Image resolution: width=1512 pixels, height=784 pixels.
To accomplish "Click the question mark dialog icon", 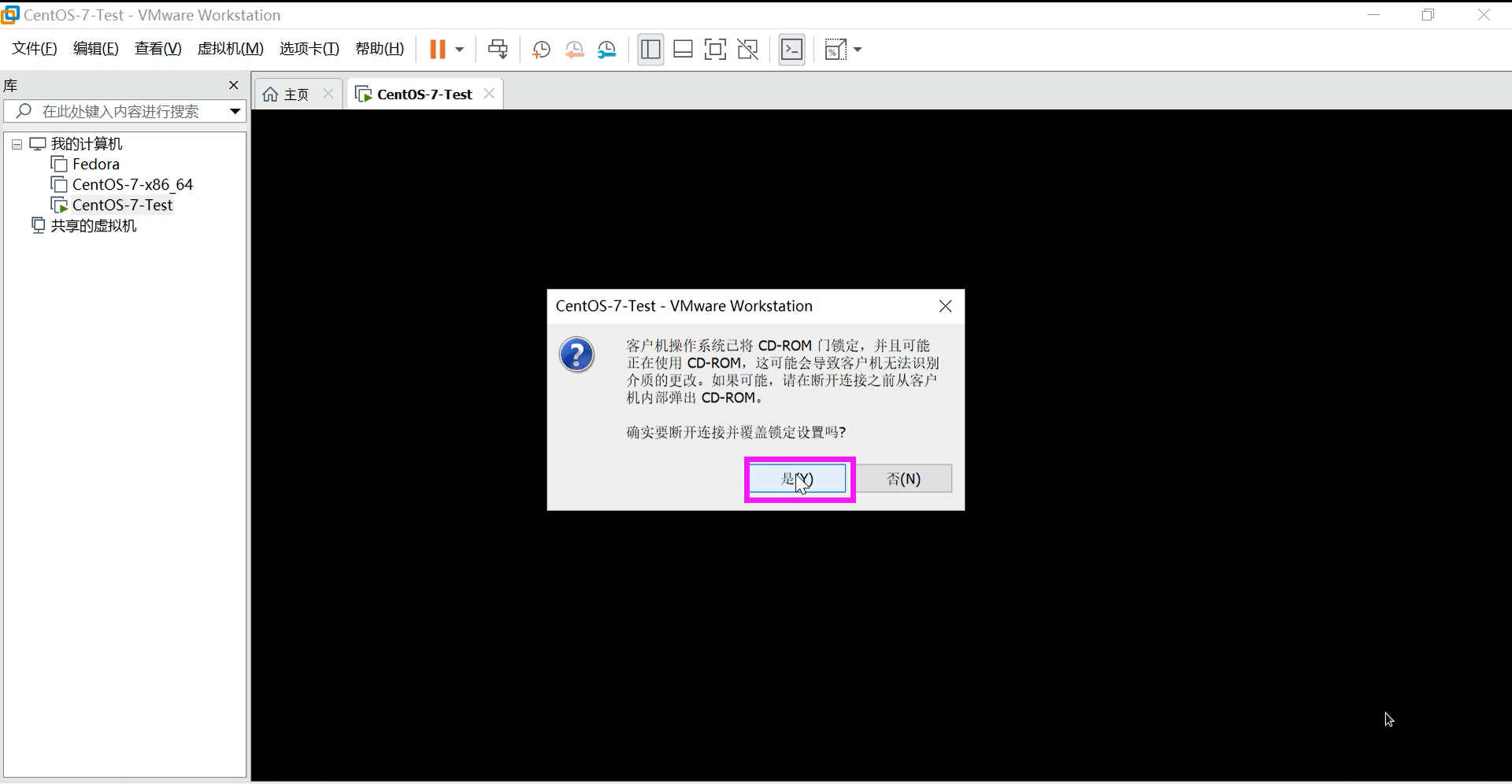I will point(576,355).
